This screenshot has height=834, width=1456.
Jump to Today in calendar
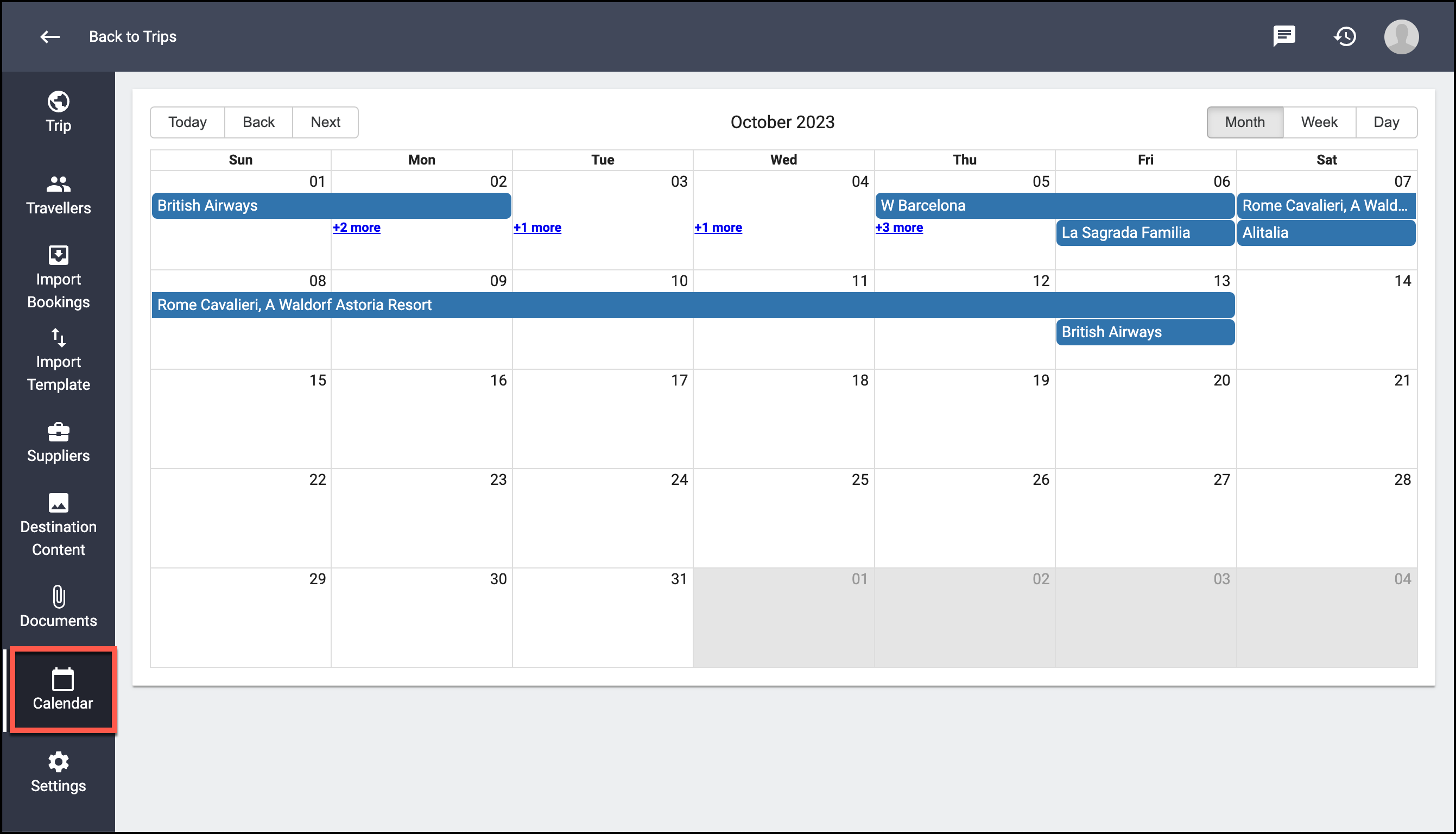click(187, 122)
